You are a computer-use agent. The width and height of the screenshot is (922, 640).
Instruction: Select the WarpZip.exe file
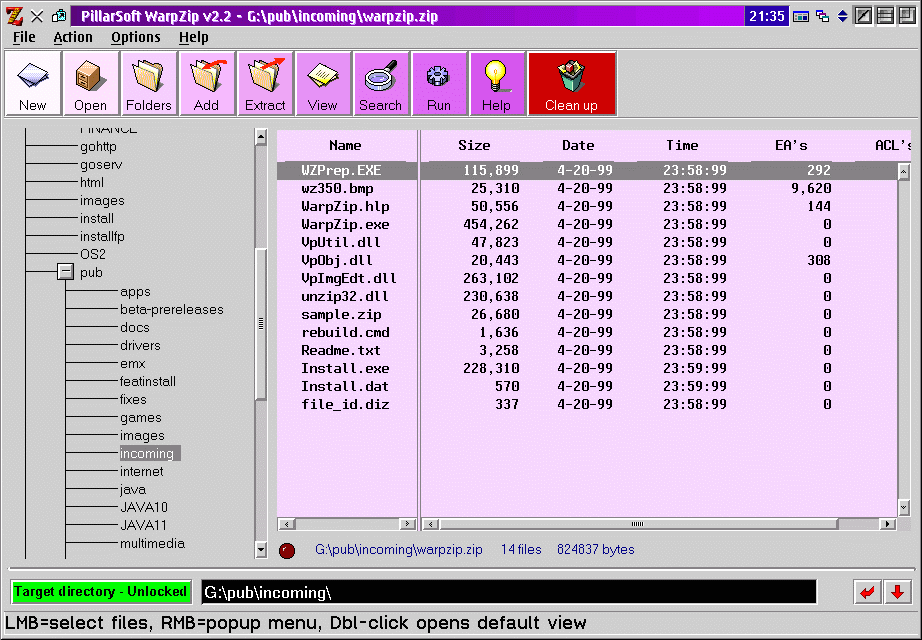click(345, 224)
